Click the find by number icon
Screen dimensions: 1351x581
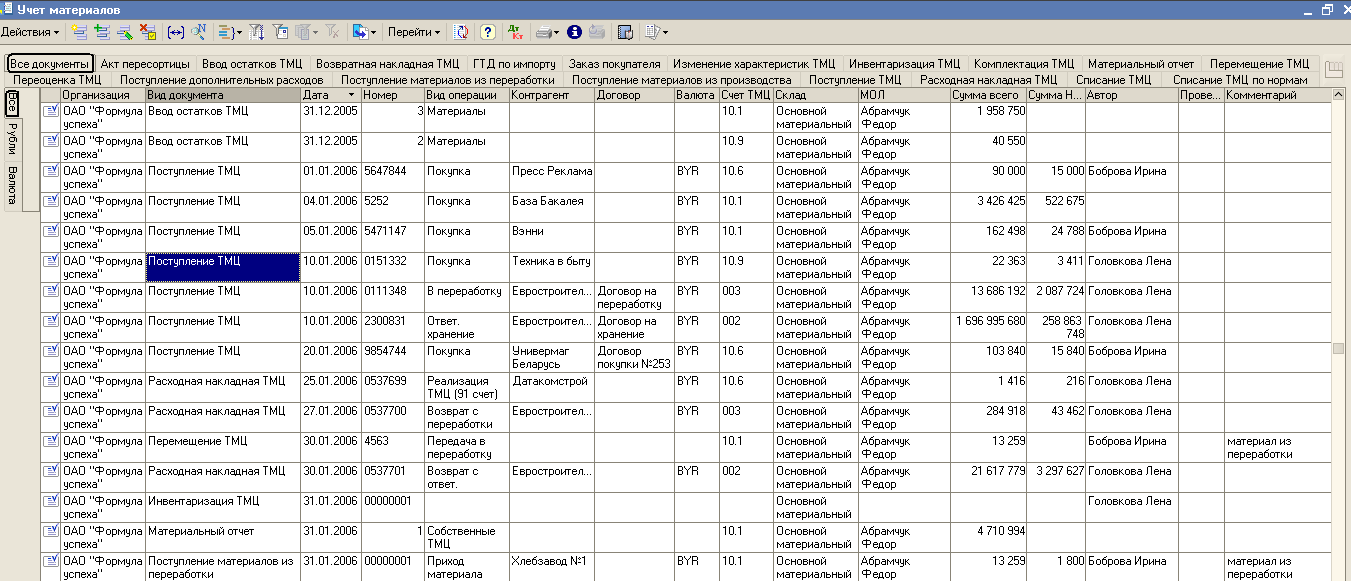pos(198,32)
